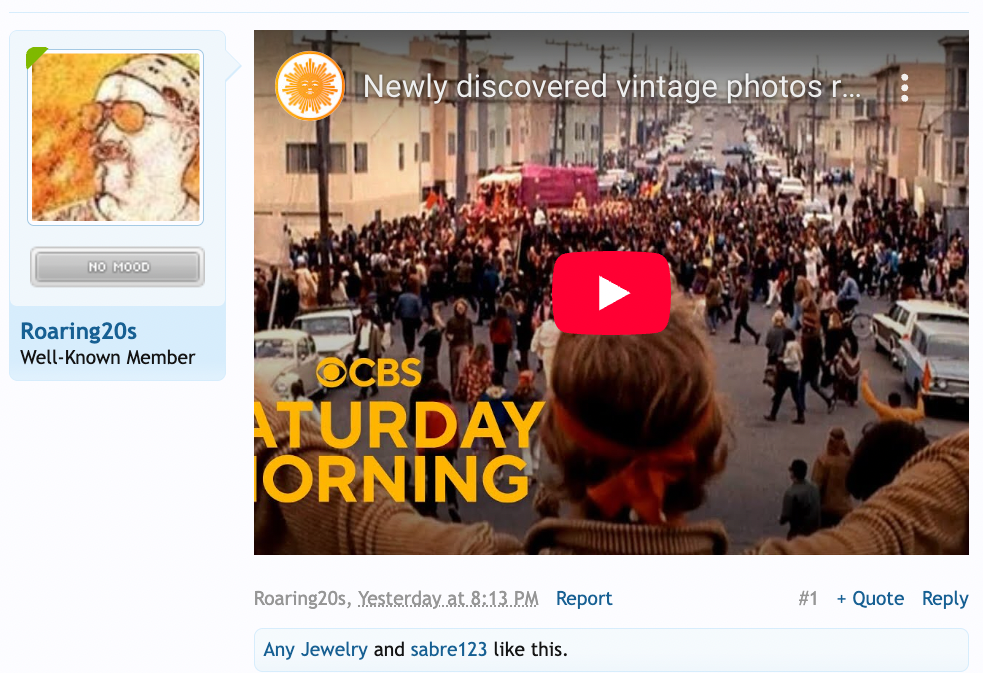Report this post
Image resolution: width=983 pixels, height=673 pixels.
(584, 599)
